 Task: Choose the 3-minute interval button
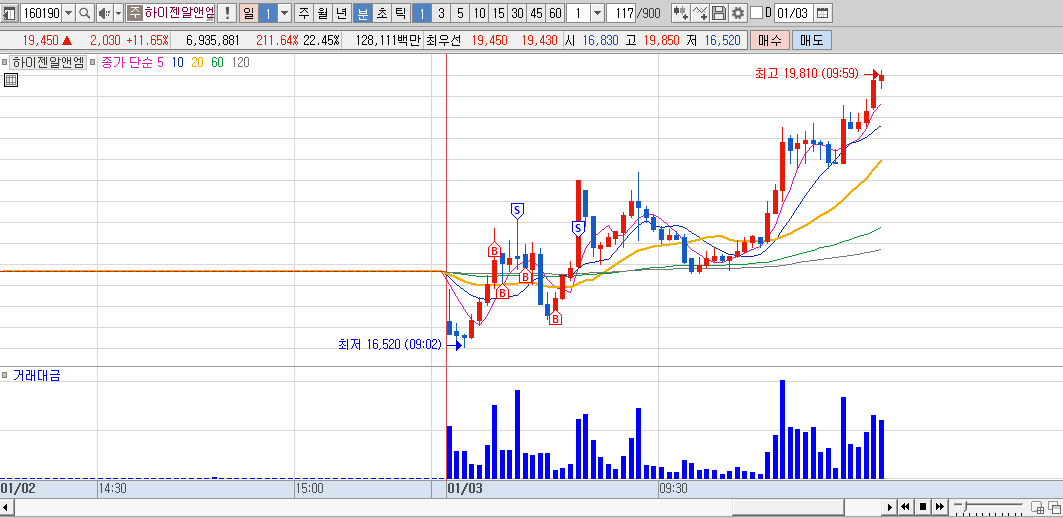point(441,13)
